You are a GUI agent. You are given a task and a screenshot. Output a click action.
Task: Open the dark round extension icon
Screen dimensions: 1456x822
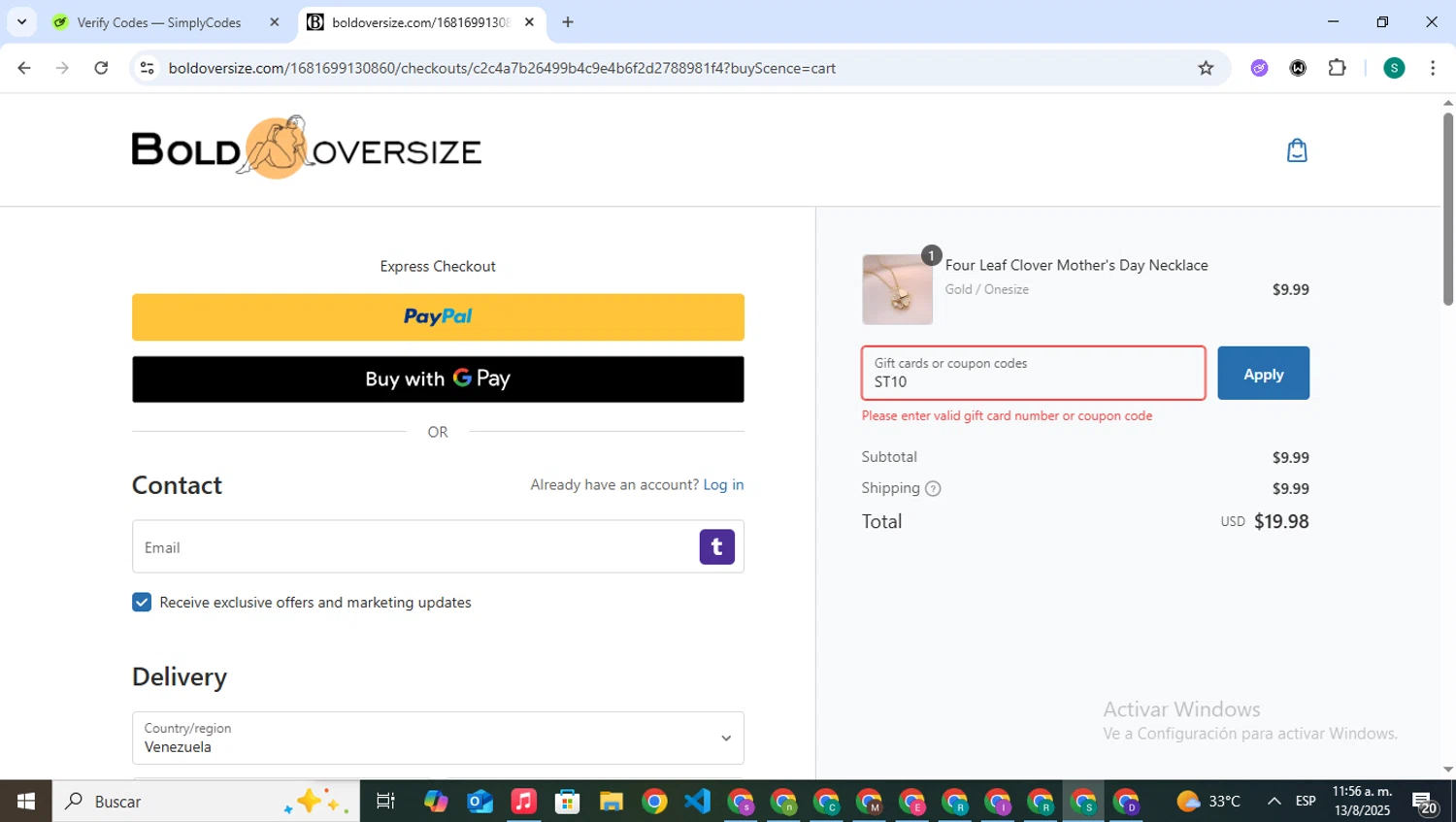pos(1298,68)
